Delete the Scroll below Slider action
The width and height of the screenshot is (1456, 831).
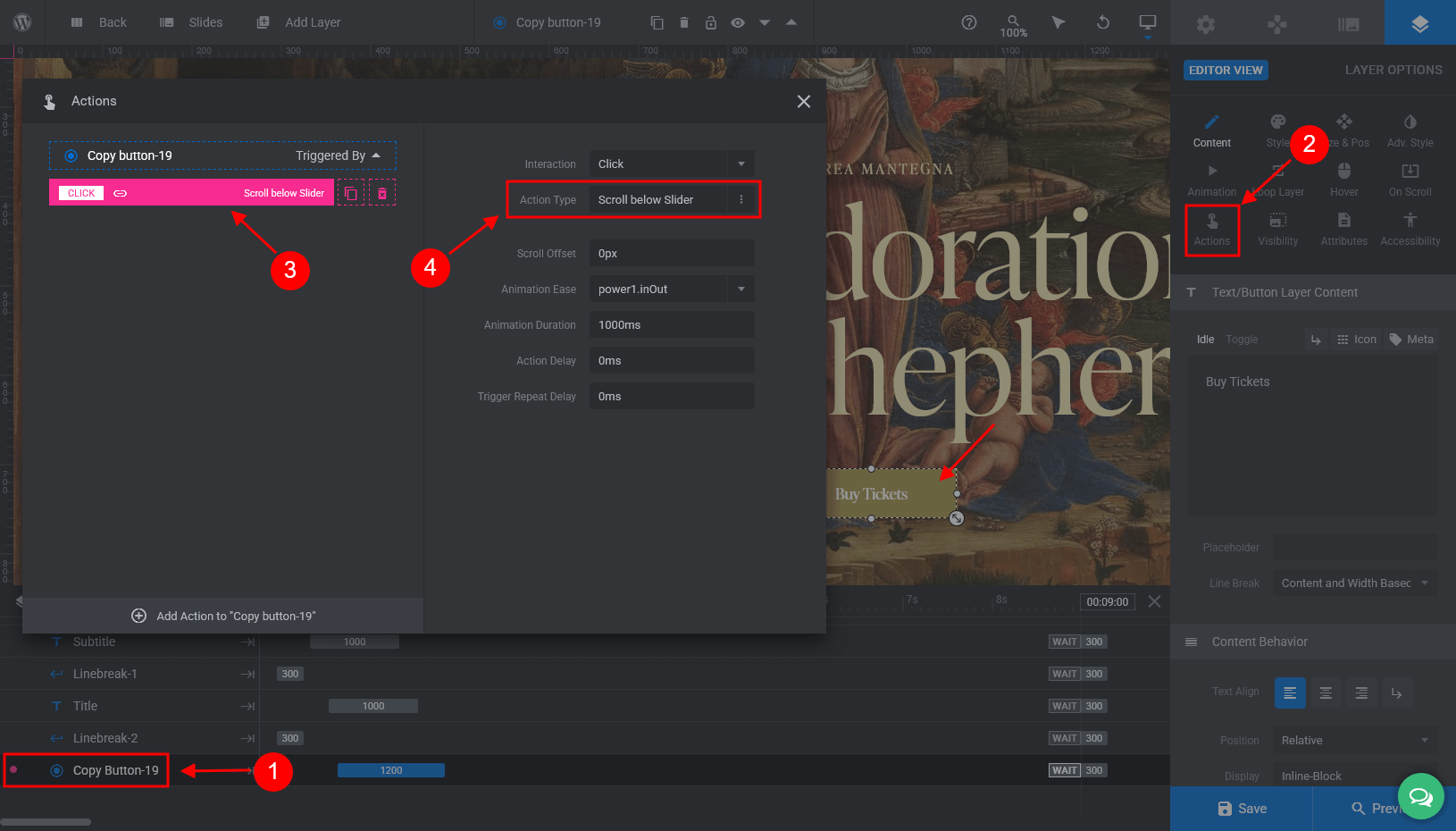coord(382,193)
